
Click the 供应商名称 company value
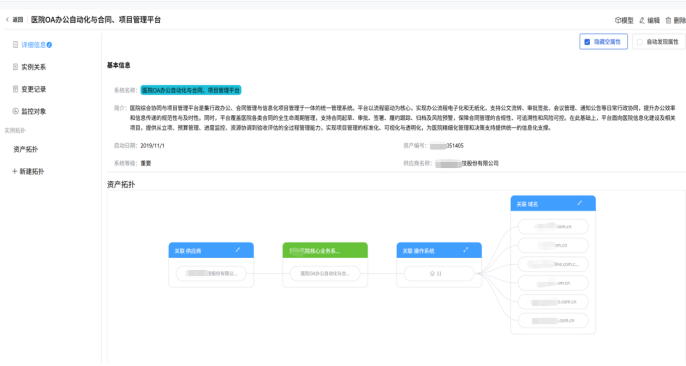tap(467, 163)
